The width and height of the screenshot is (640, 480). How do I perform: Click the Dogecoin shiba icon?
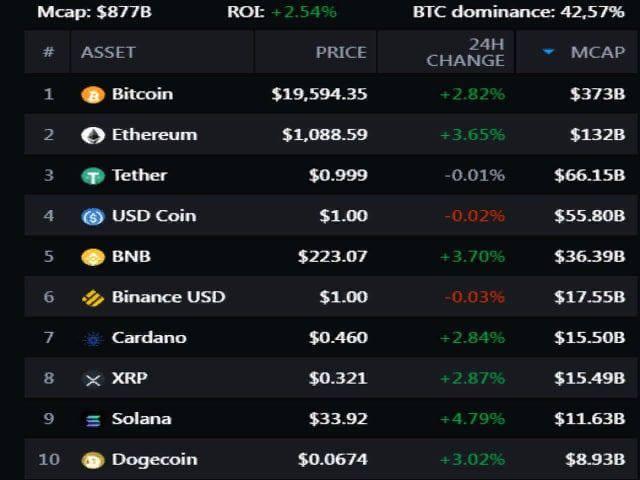pos(93,460)
